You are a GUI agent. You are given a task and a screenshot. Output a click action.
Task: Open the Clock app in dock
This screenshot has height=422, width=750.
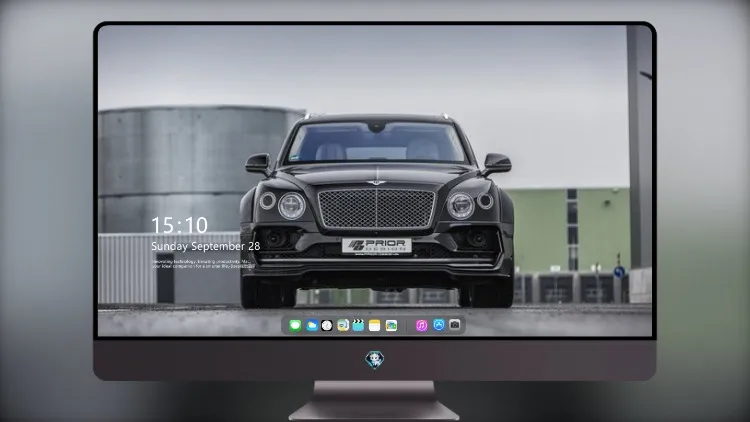[x=327, y=325]
